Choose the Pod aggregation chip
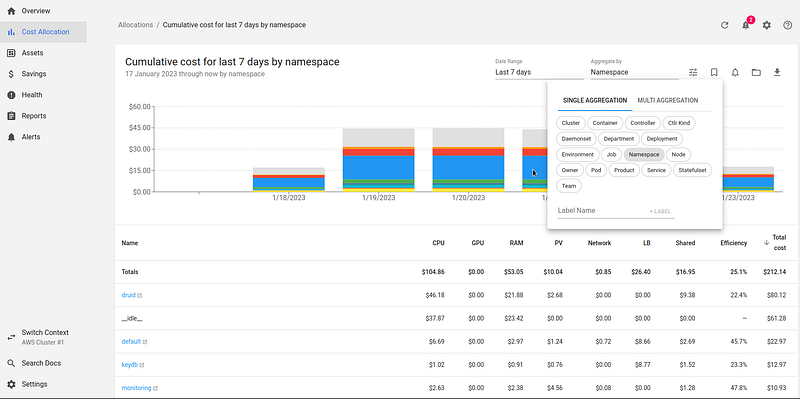This screenshot has width=800, height=399. [x=596, y=170]
